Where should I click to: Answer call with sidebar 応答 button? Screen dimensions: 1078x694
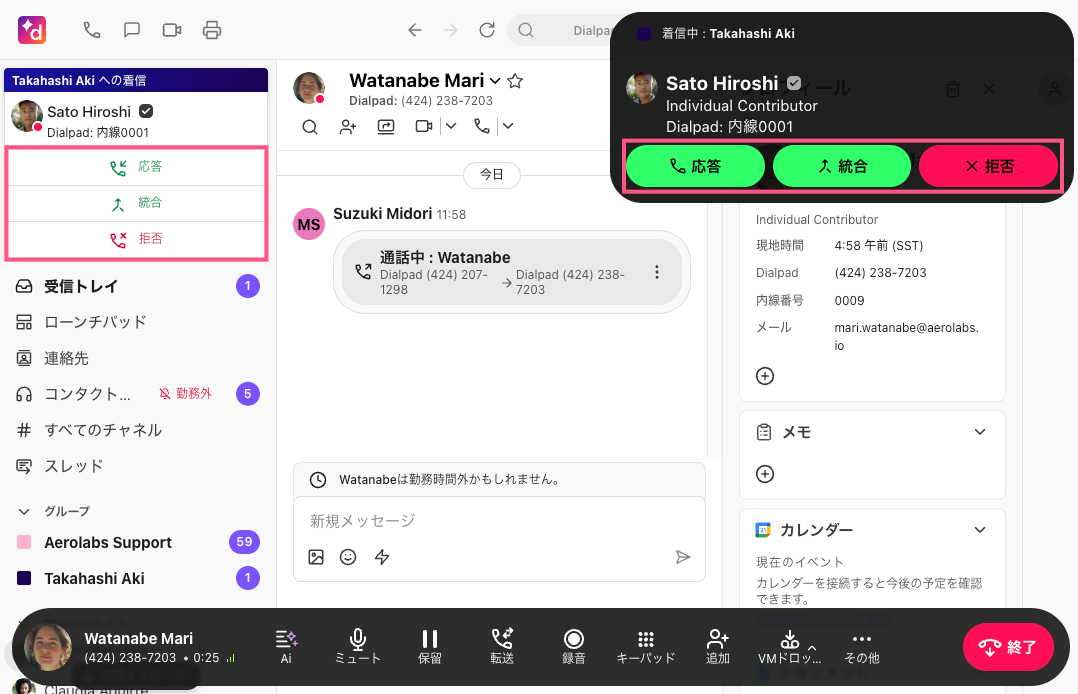pyautogui.click(x=136, y=167)
